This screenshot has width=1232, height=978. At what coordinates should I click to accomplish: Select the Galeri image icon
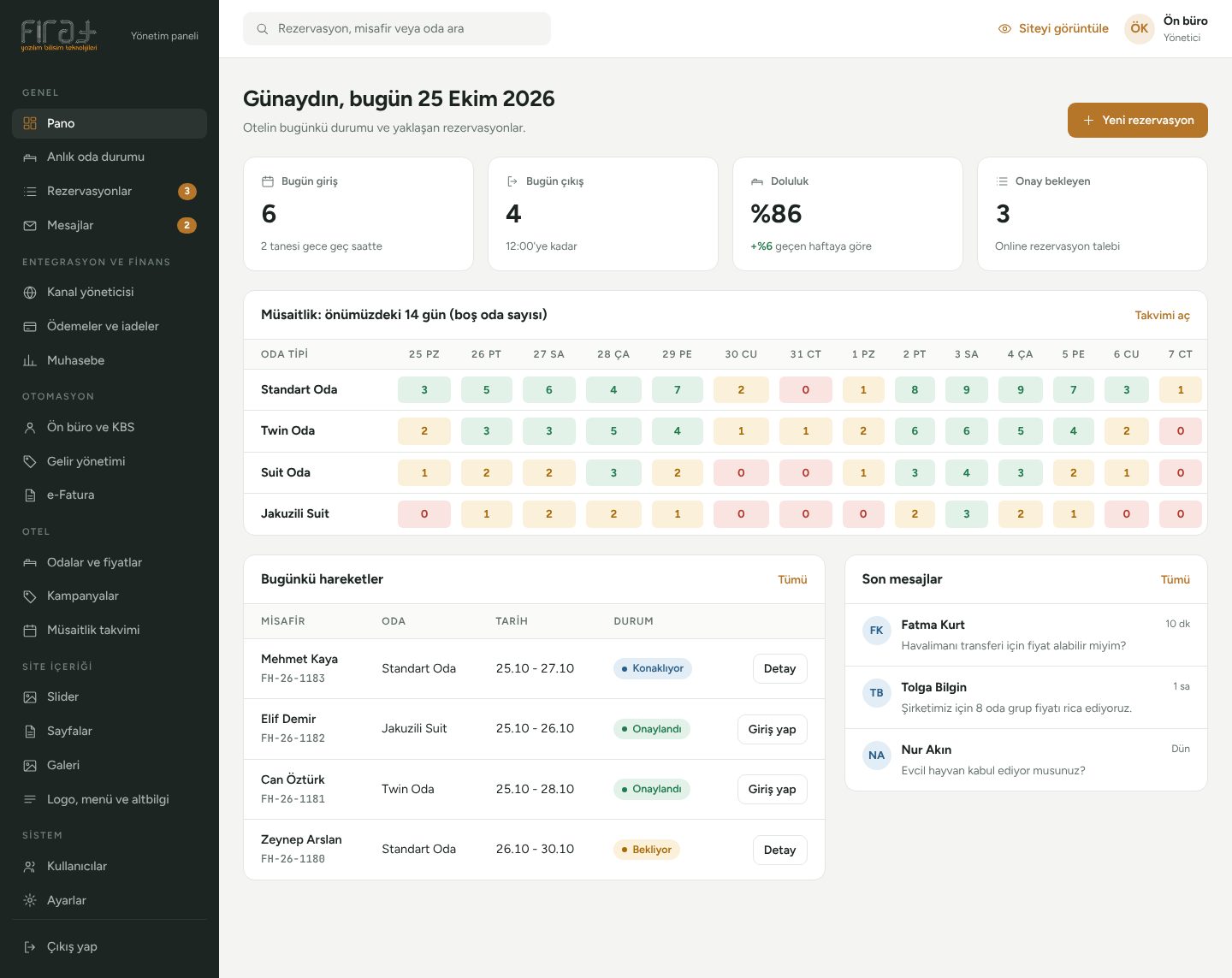[x=30, y=766]
